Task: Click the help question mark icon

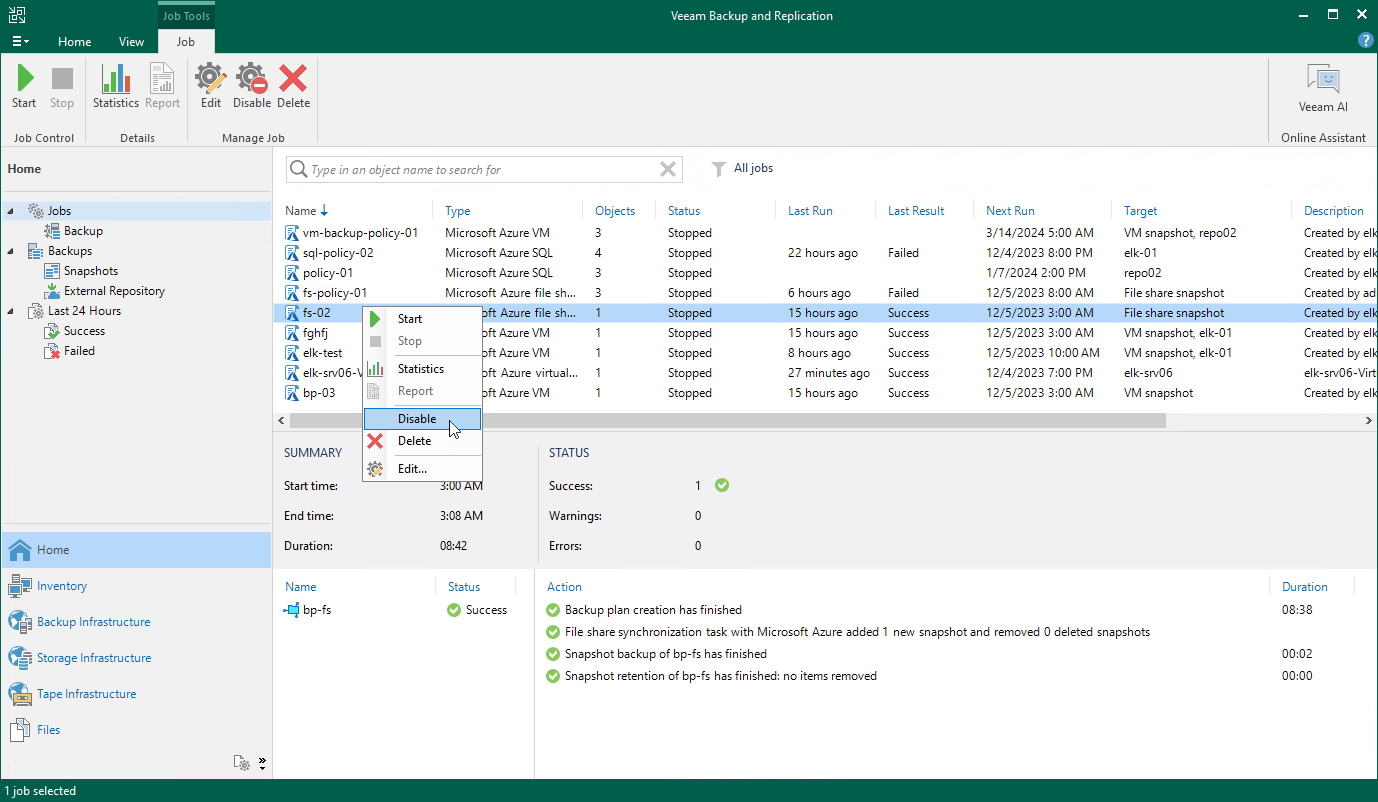Action: click(1365, 41)
